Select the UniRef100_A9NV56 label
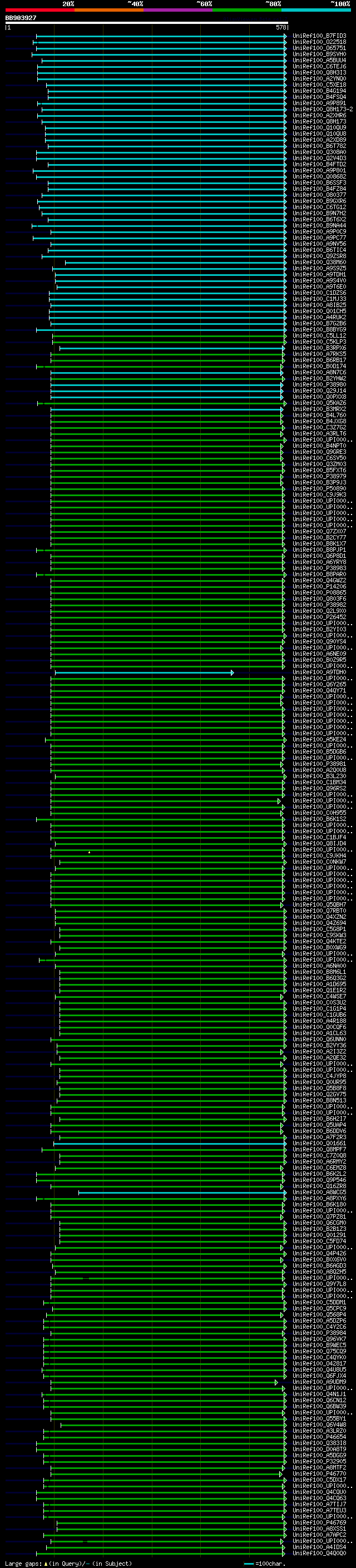 (319, 244)
